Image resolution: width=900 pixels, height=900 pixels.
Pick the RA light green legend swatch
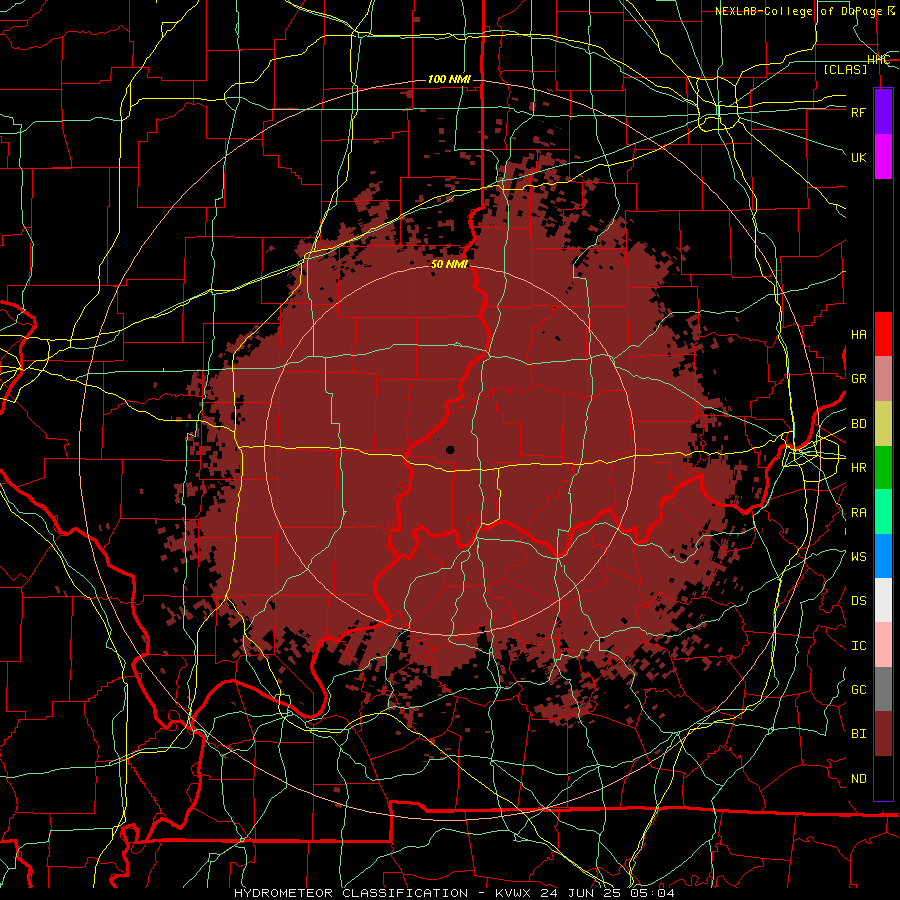click(x=883, y=512)
